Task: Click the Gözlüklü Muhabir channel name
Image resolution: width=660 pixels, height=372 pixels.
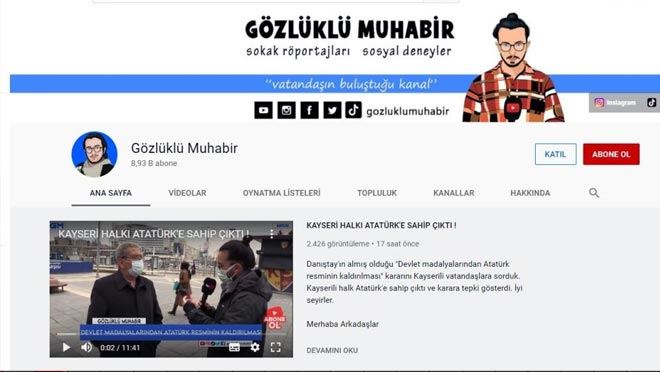Action: click(184, 148)
